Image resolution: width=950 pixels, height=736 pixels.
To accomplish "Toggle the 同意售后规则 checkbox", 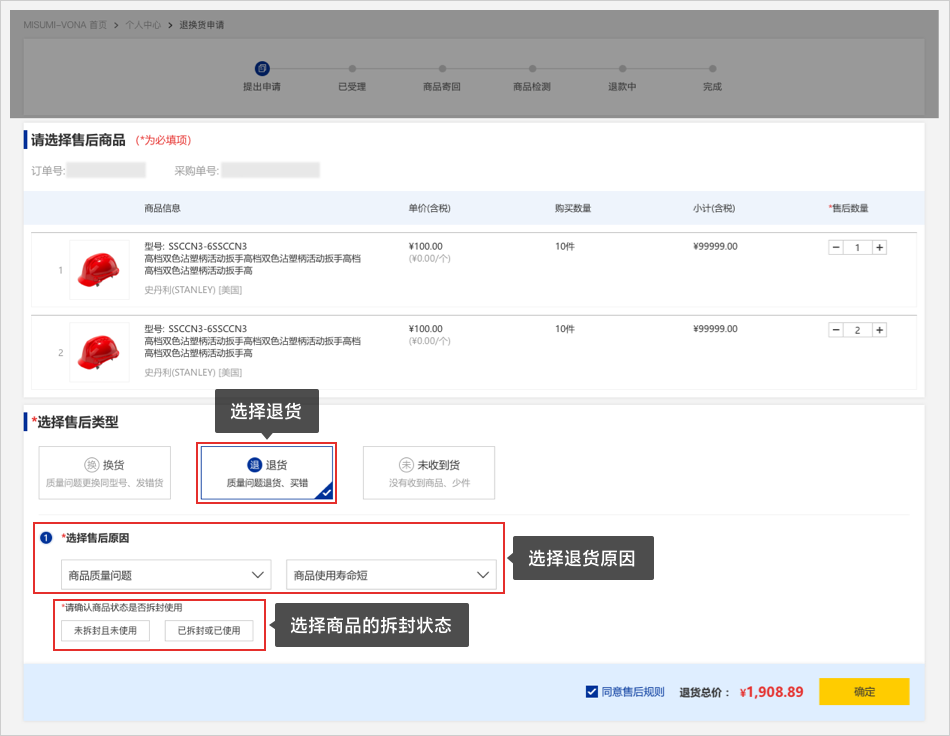I will (x=592, y=691).
